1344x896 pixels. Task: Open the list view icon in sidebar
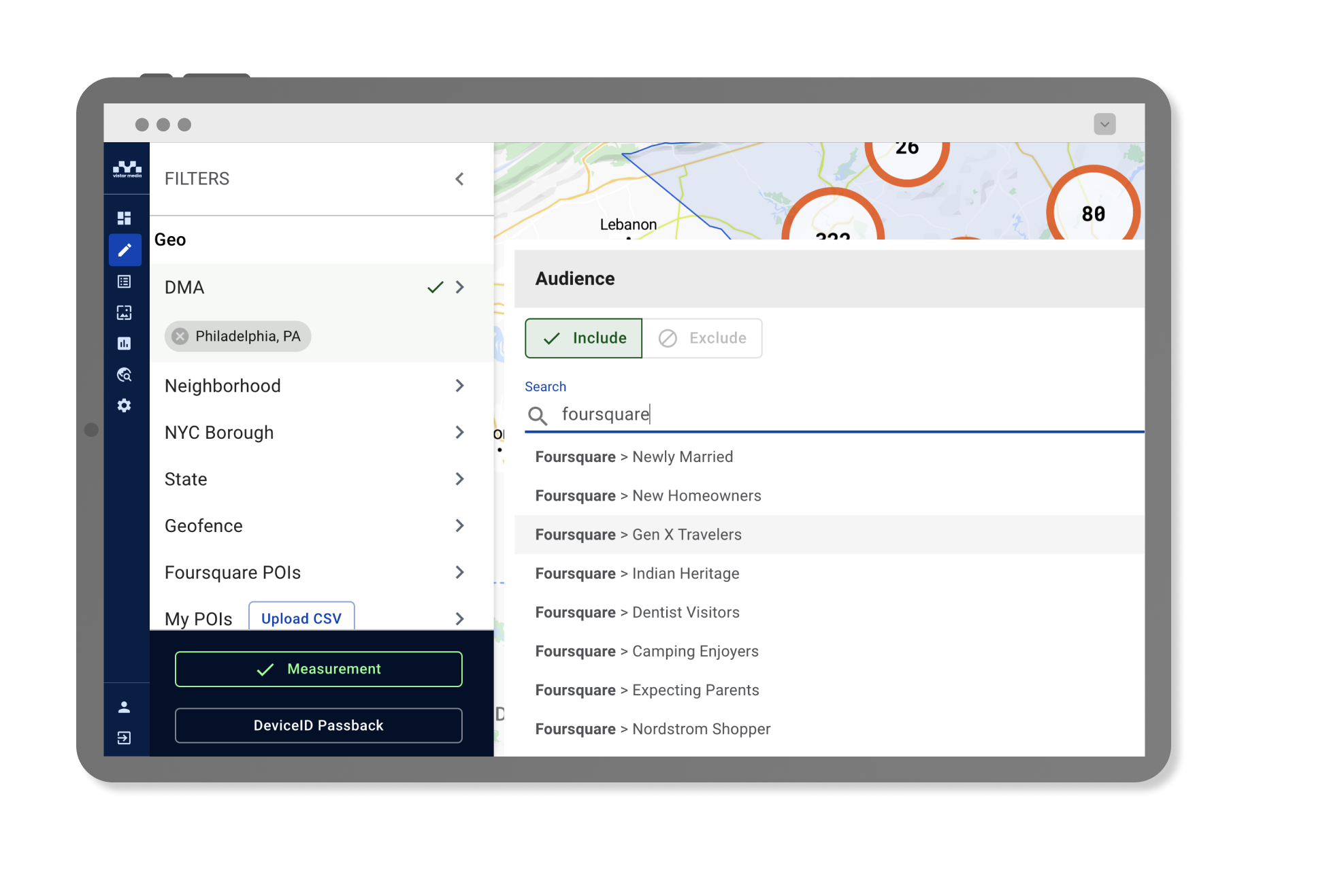coord(124,281)
